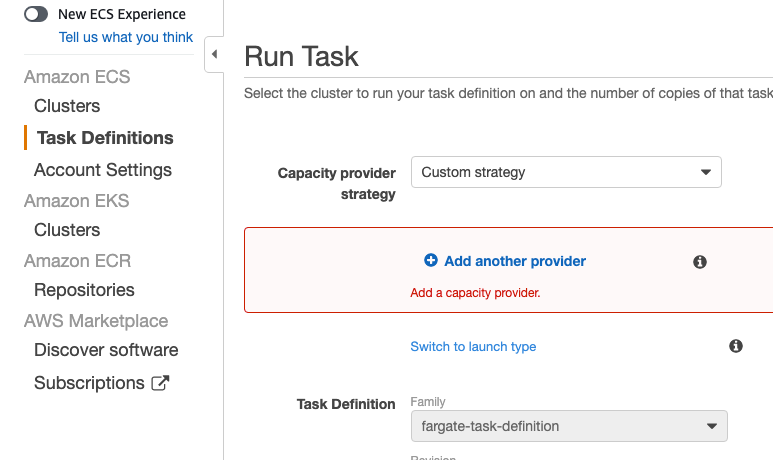Select Task Definitions in the sidebar
The width and height of the screenshot is (773, 460).
[105, 138]
